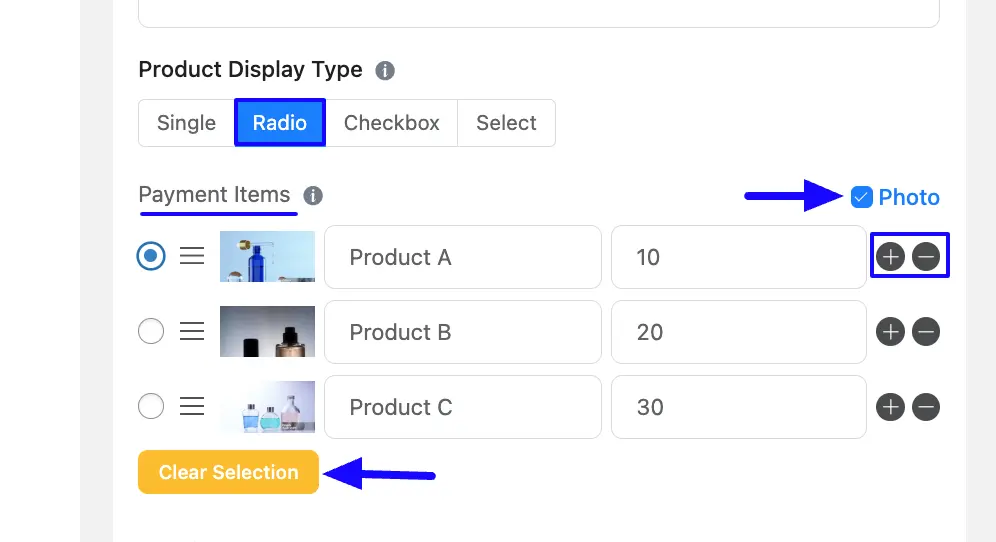Grab the drag handle of Product A

192,256
